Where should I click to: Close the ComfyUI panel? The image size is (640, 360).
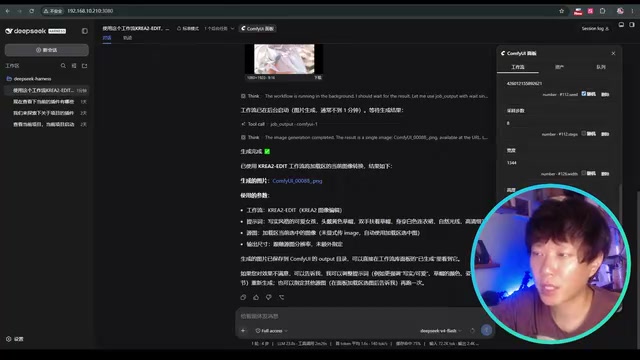(613, 53)
